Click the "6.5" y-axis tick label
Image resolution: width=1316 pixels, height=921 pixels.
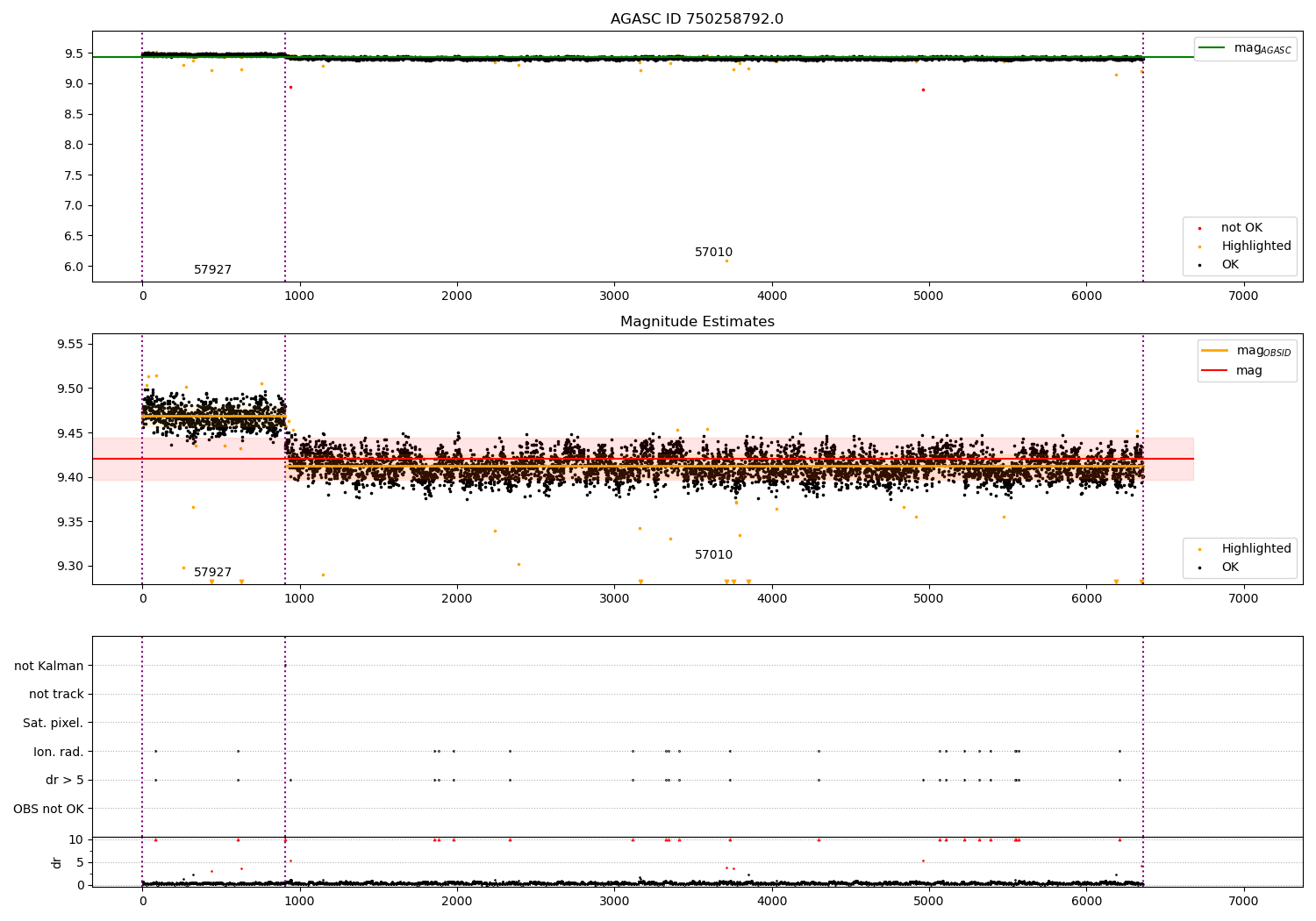(74, 236)
